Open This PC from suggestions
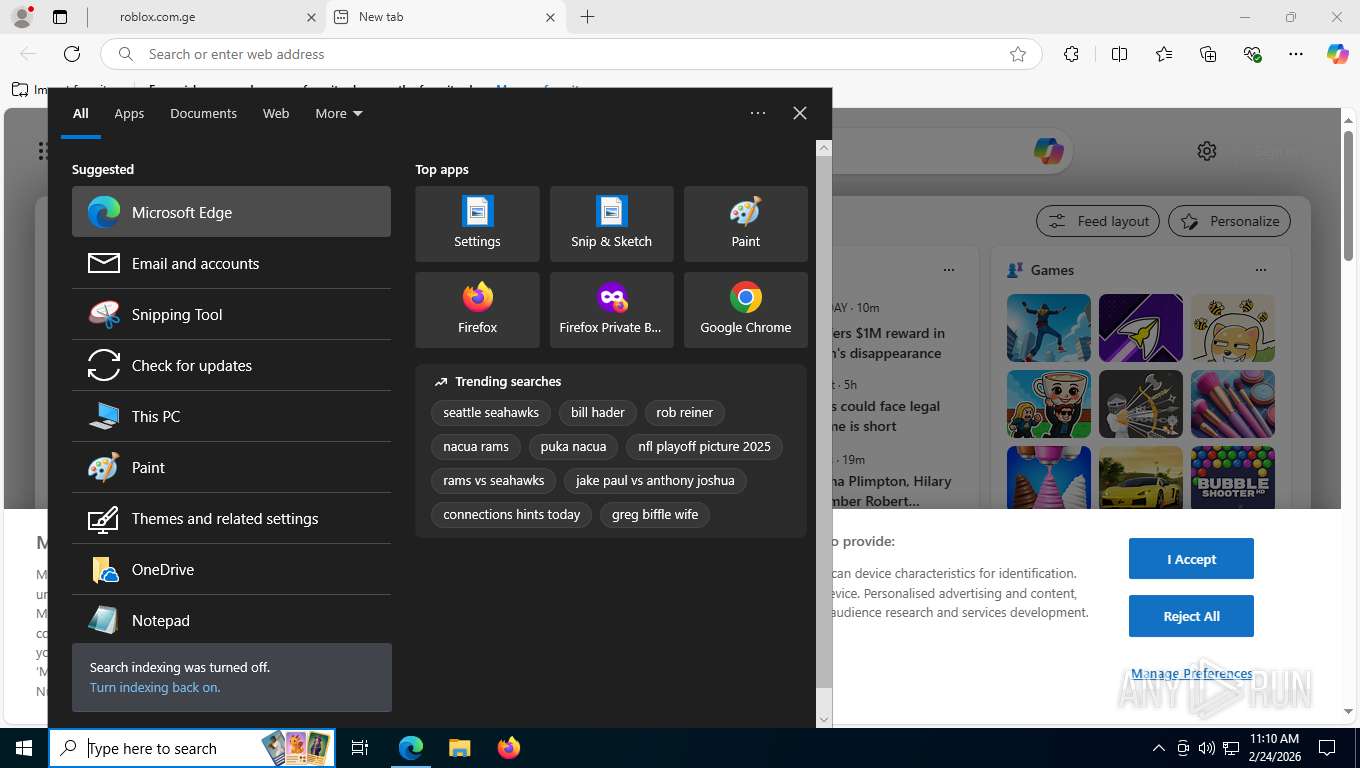The height and width of the screenshot is (768, 1360). [x=231, y=416]
